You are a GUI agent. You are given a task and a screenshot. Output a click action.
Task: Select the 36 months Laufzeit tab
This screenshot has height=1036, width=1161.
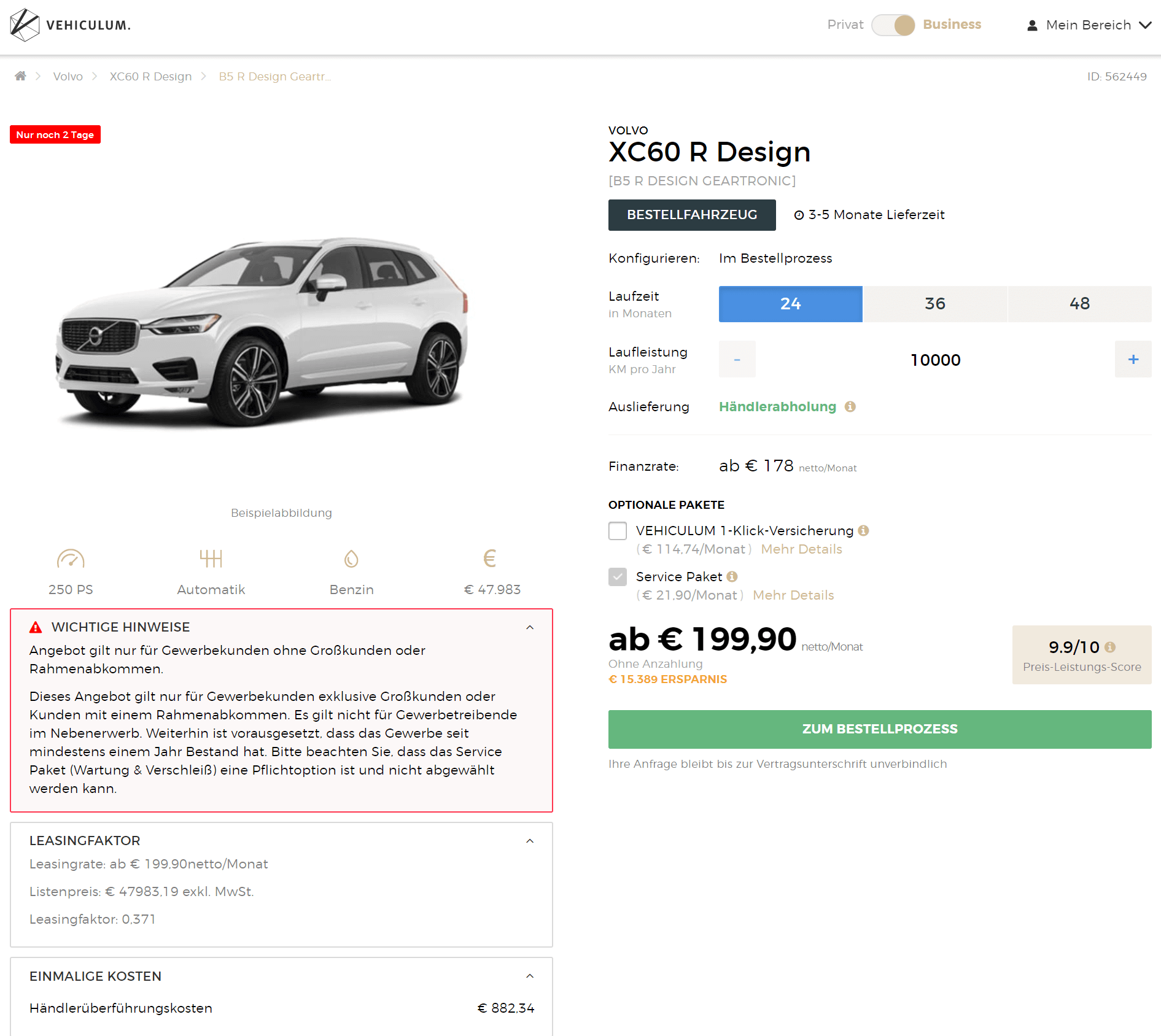click(935, 304)
